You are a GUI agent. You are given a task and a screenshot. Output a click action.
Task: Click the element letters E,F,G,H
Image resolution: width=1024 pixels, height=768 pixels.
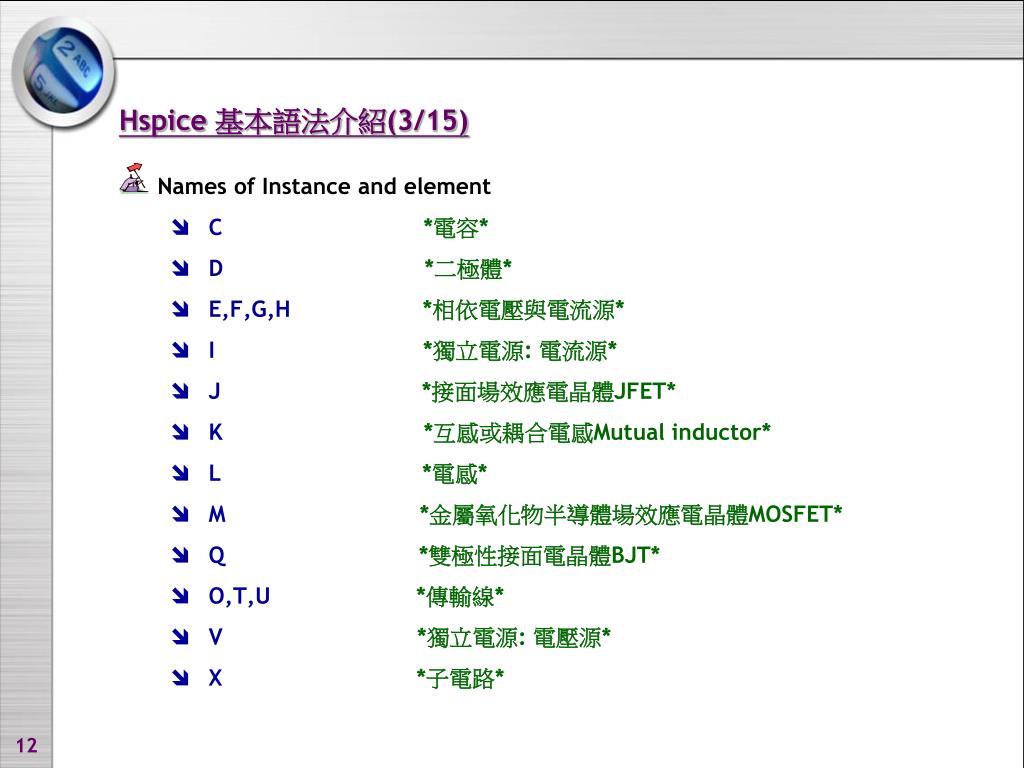pos(249,310)
